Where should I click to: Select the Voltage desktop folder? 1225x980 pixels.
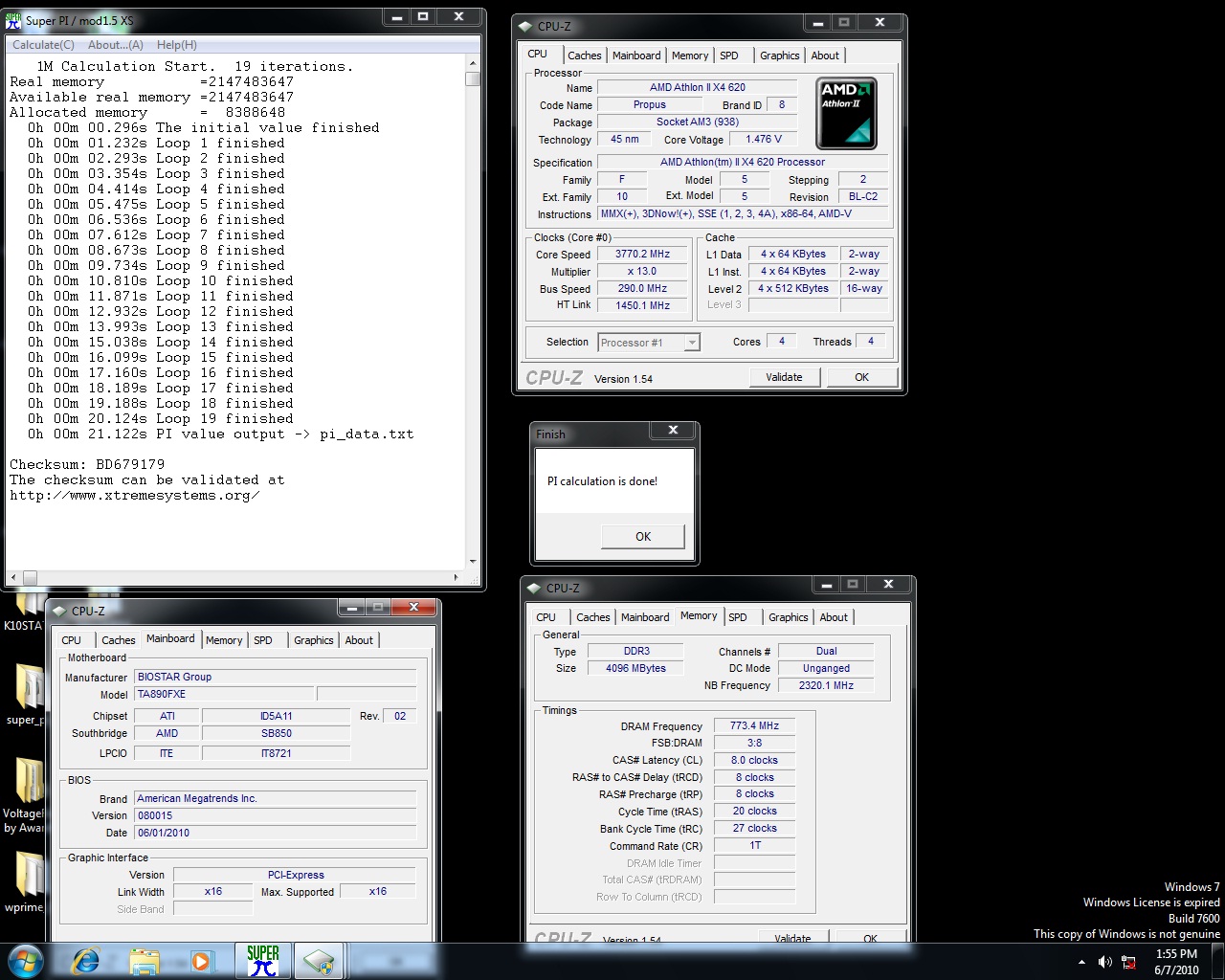(23, 796)
